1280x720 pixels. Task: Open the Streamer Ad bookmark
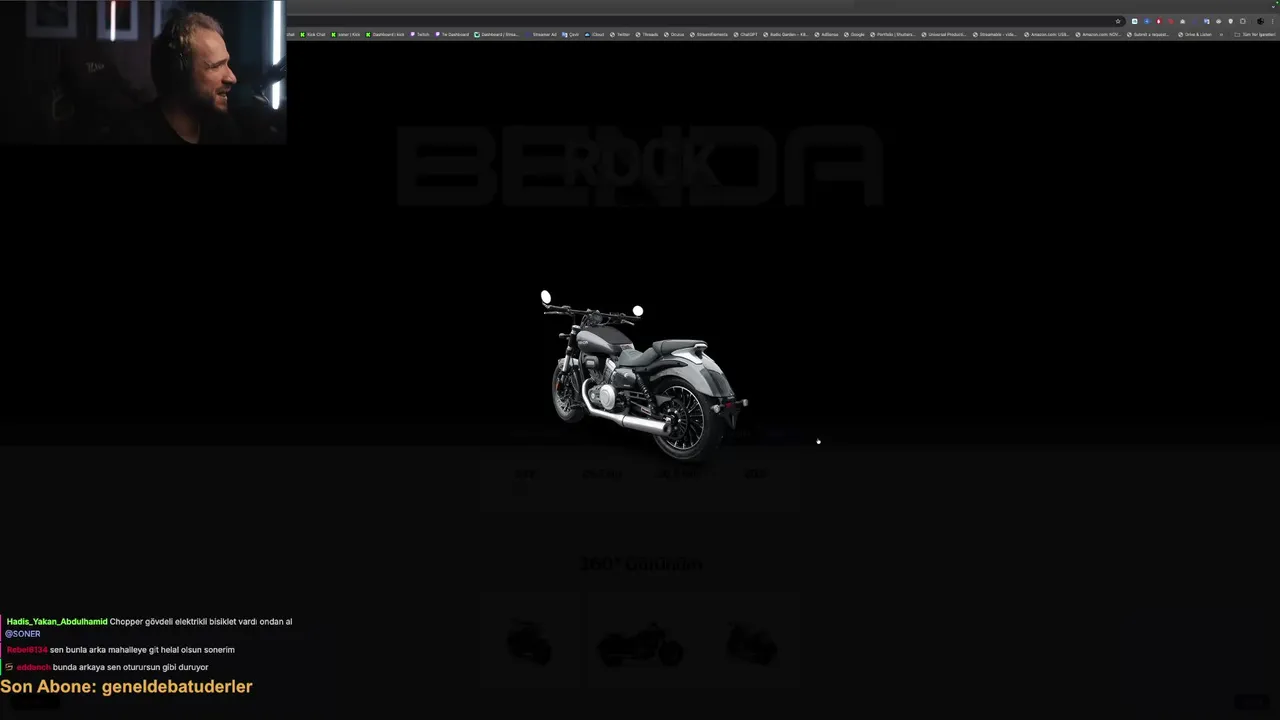(541, 34)
